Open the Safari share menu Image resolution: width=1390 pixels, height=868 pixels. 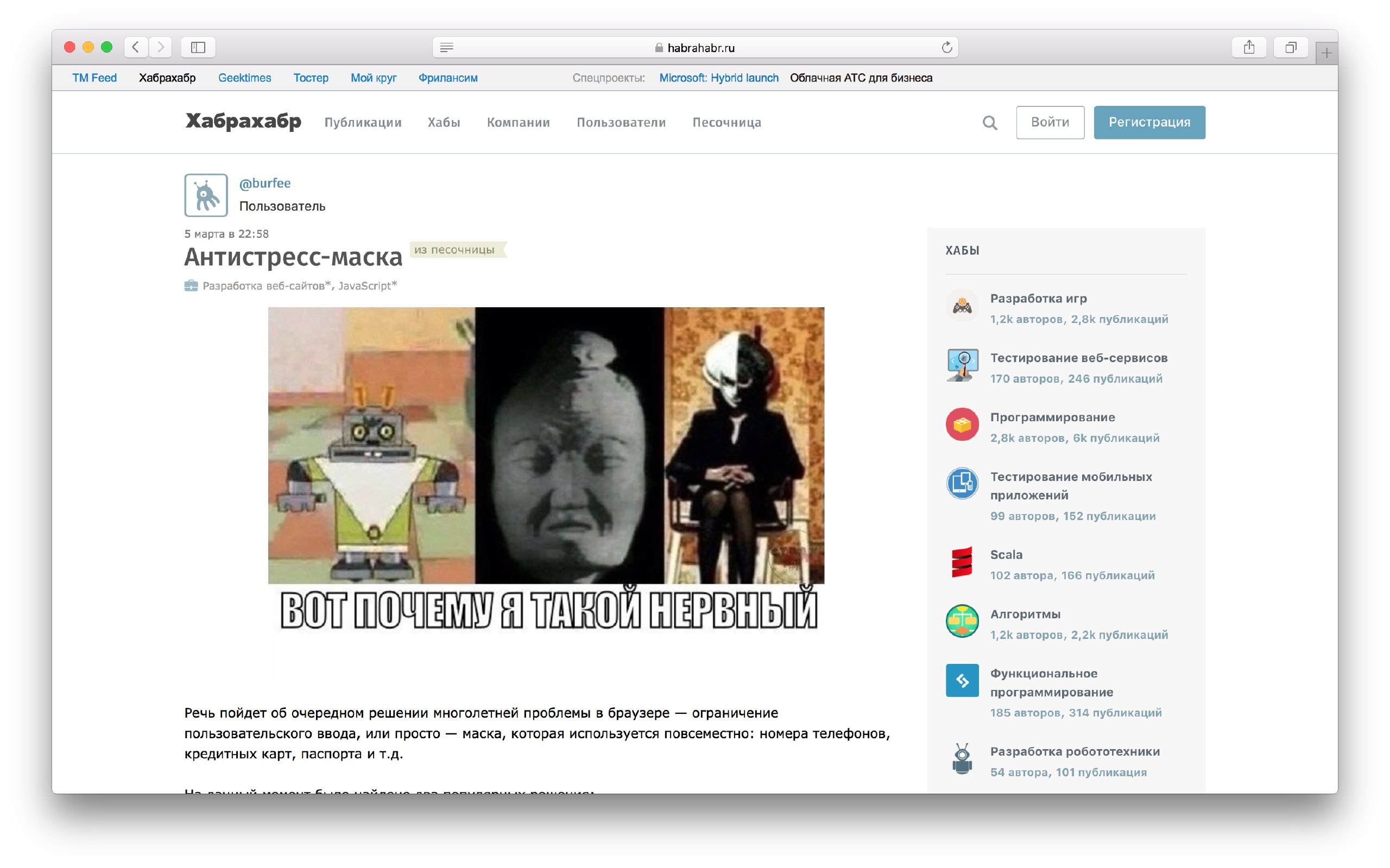tap(1249, 47)
